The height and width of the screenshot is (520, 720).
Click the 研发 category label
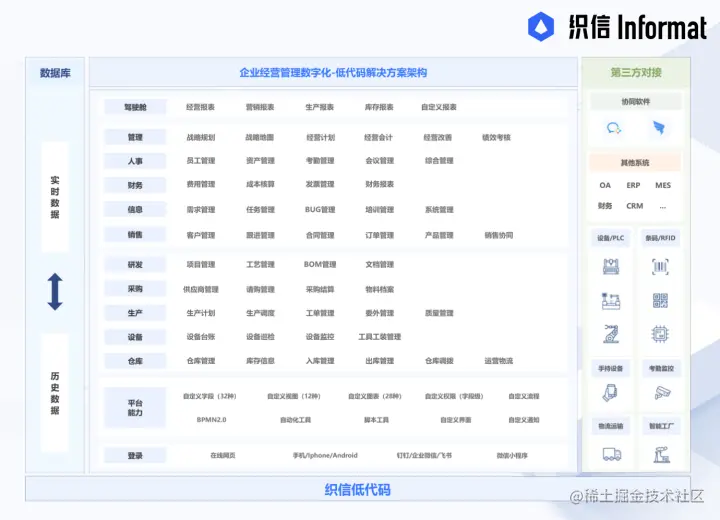point(135,265)
